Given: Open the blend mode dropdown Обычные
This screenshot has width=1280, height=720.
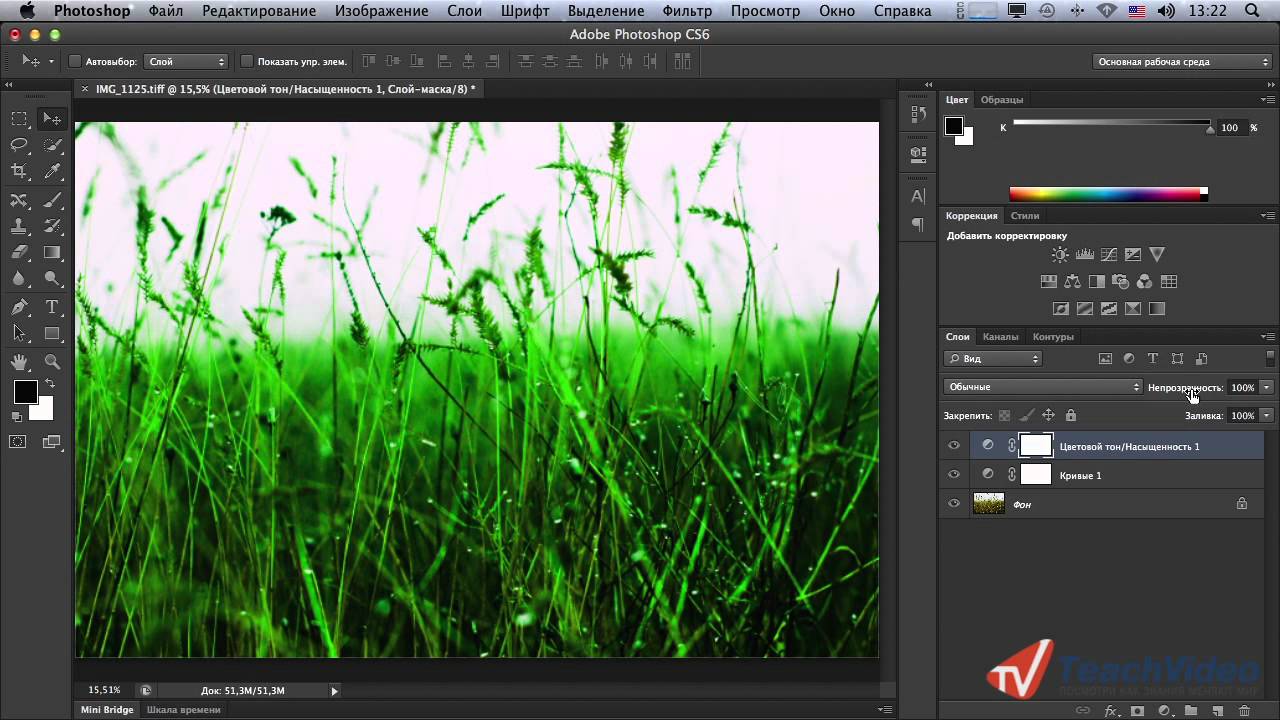Looking at the screenshot, I should coord(1043,387).
